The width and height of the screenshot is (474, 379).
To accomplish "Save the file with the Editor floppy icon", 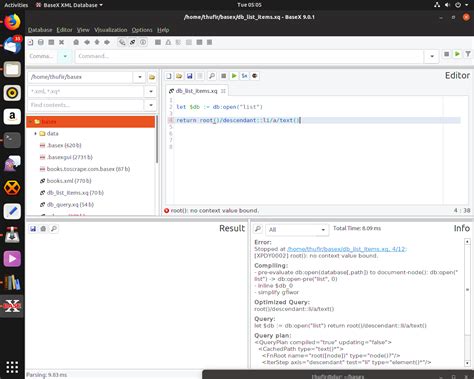I will [190, 76].
